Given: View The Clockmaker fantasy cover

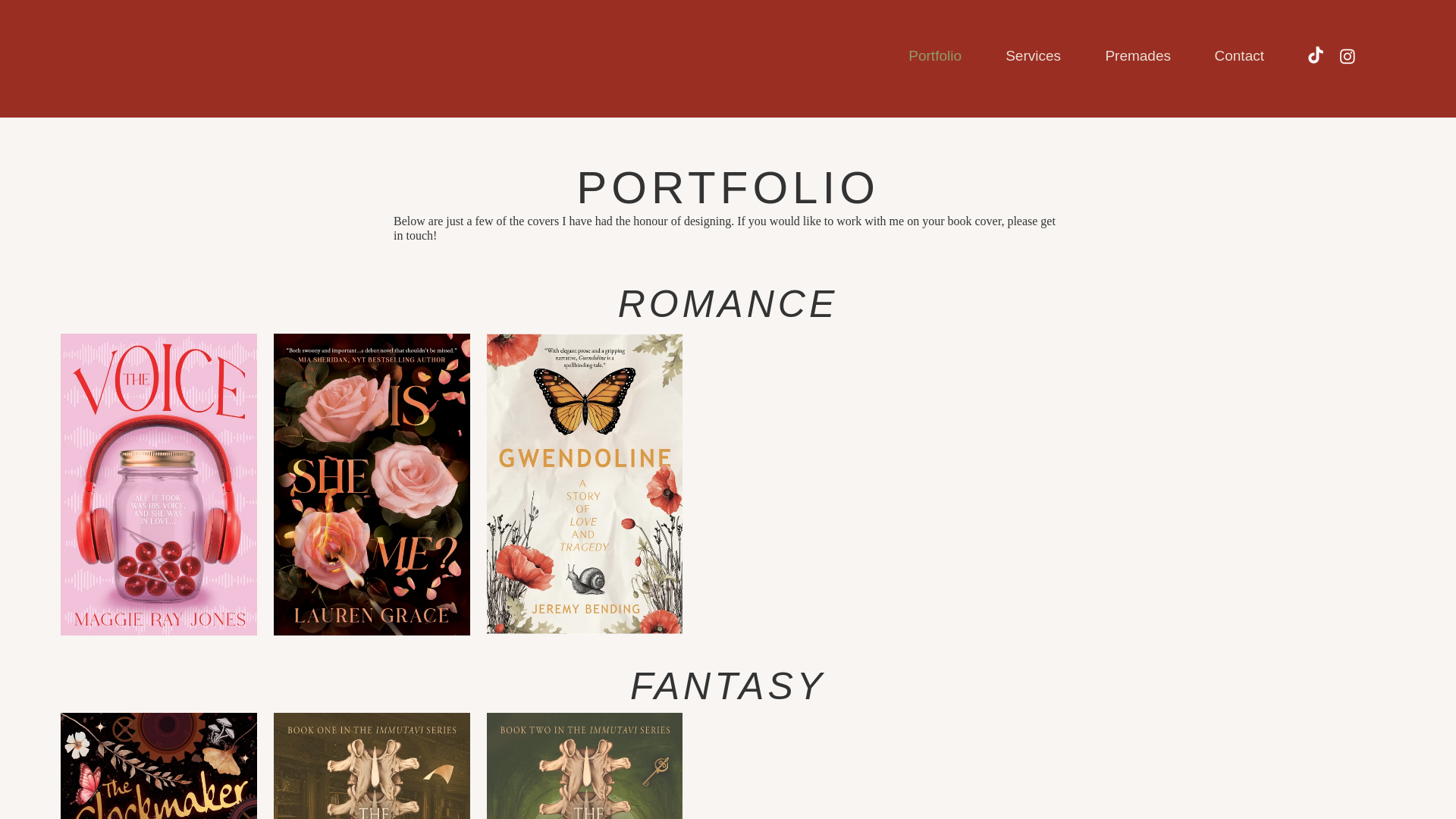Looking at the screenshot, I should 158,766.
